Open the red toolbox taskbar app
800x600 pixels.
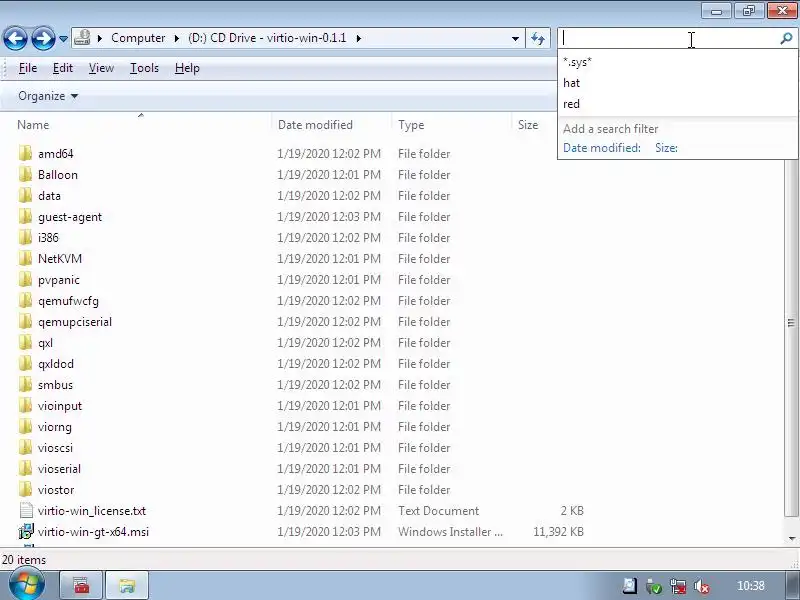(x=82, y=585)
